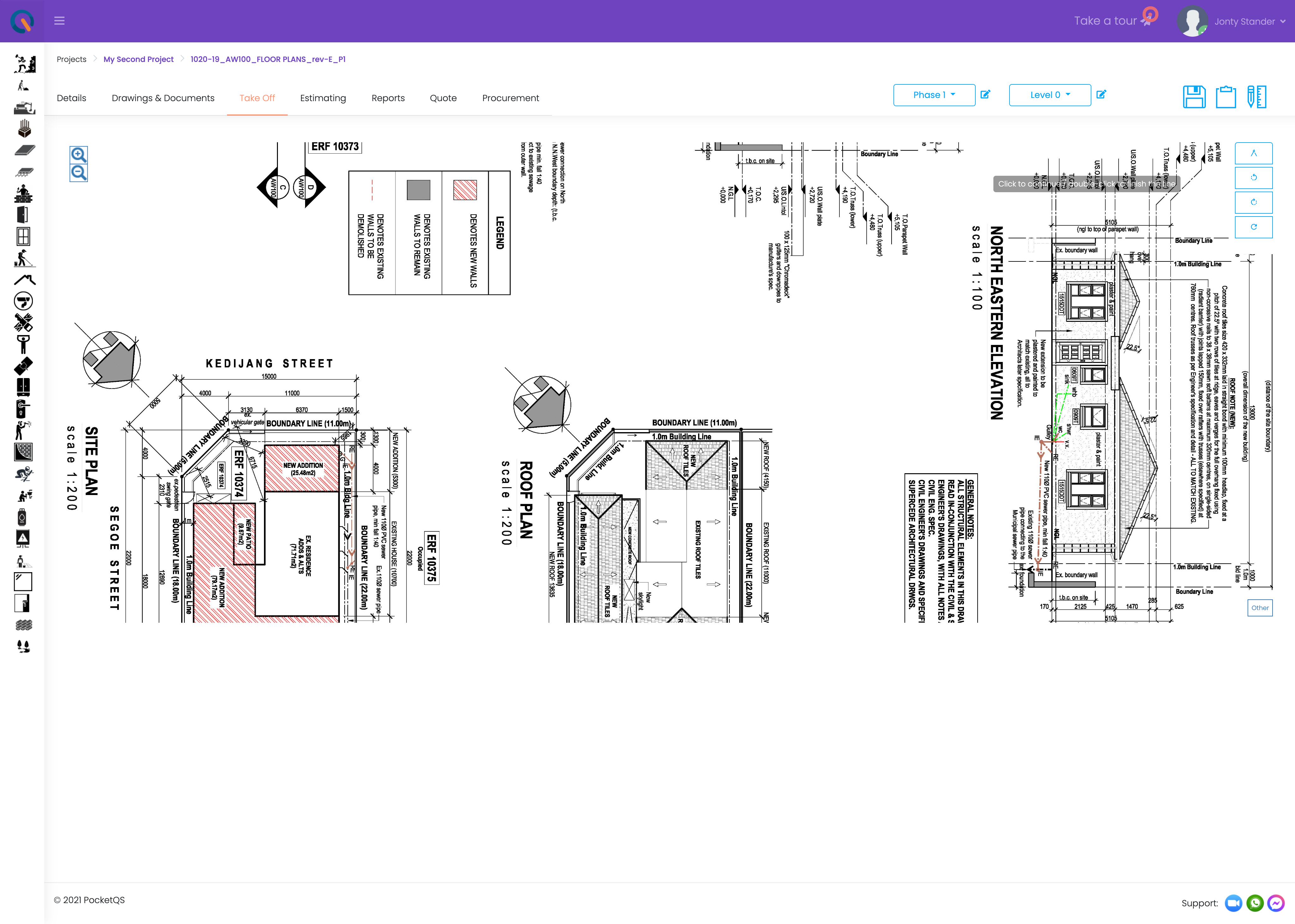Select the plastered brick wall icon
This screenshot has width=1295, height=924.
(x=23, y=452)
